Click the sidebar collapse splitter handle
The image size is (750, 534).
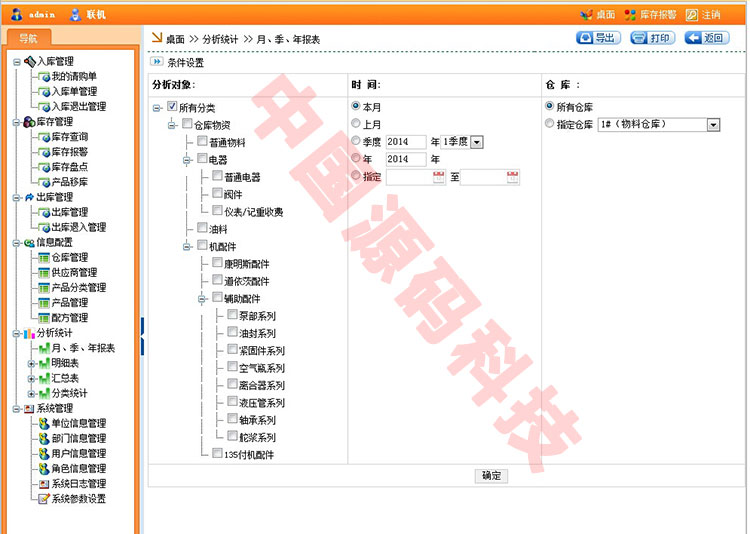(x=142, y=336)
